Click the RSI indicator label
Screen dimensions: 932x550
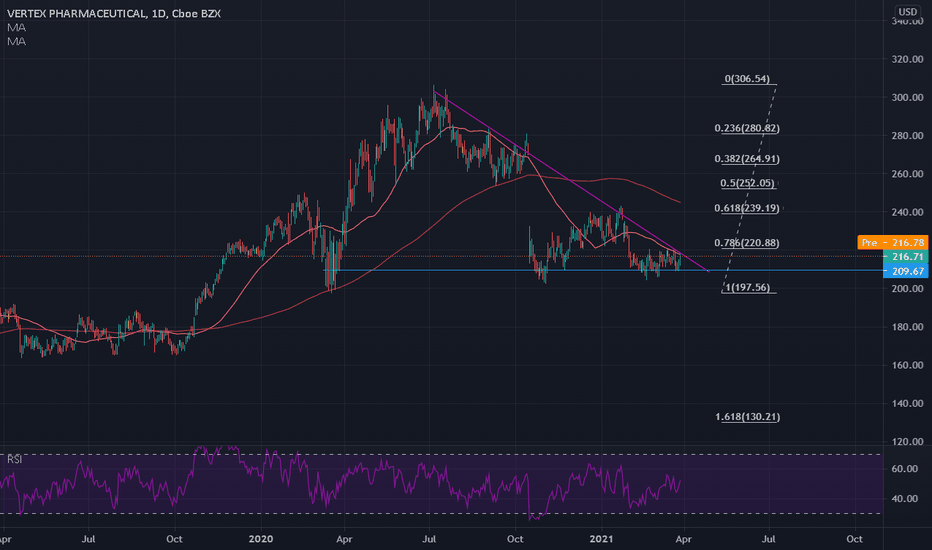tap(15, 459)
